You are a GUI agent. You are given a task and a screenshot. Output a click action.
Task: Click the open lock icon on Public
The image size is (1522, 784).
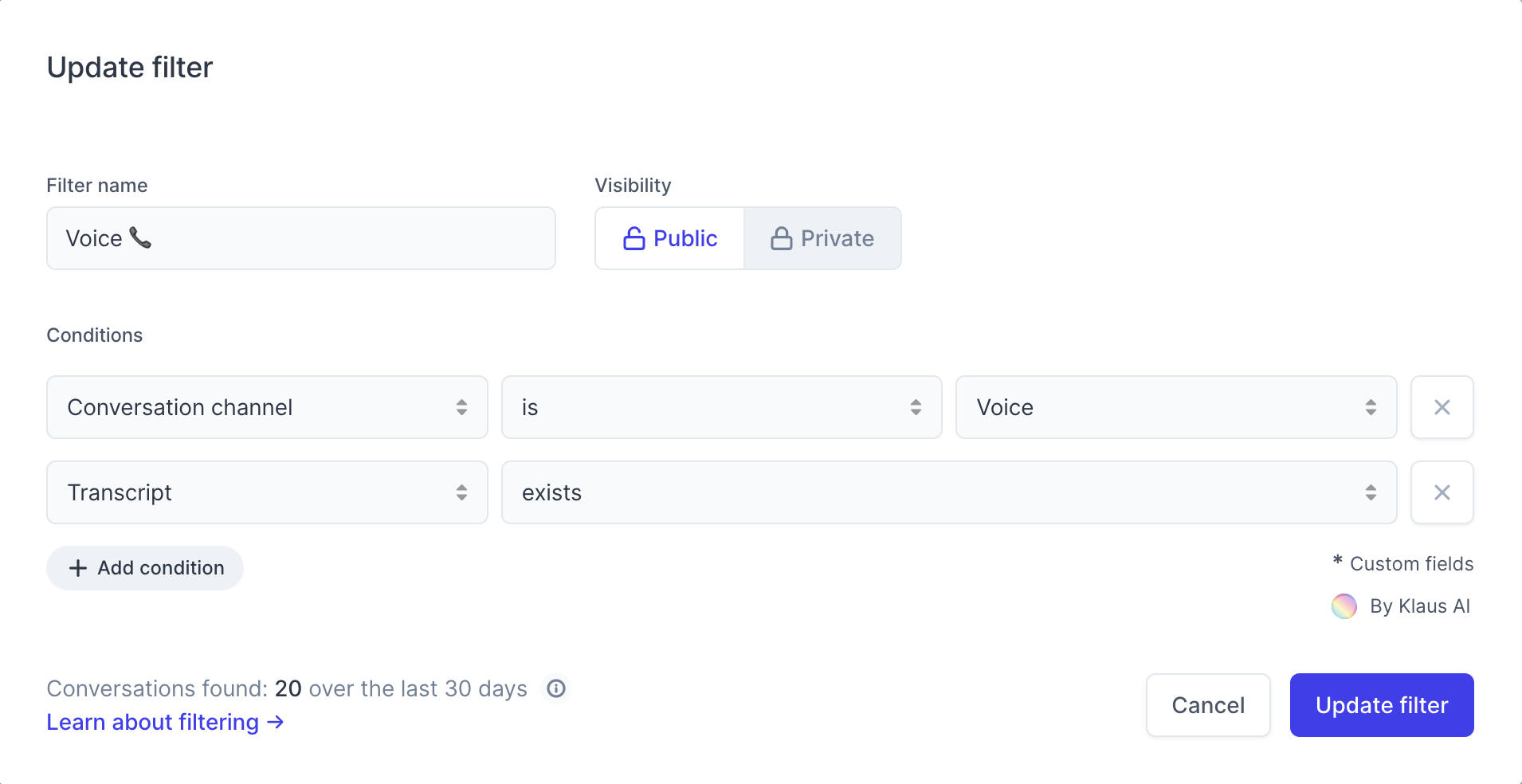[634, 238]
